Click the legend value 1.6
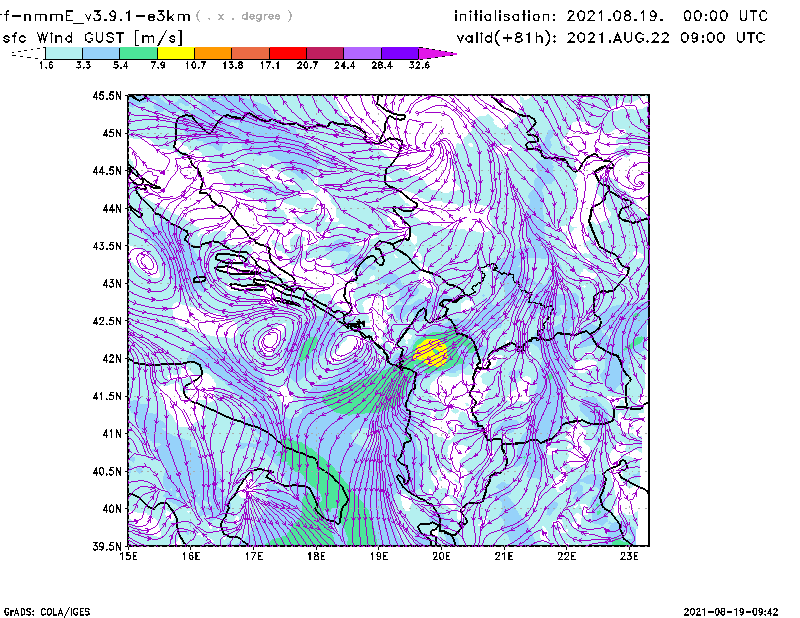This screenshot has width=800, height=618. coord(46,65)
